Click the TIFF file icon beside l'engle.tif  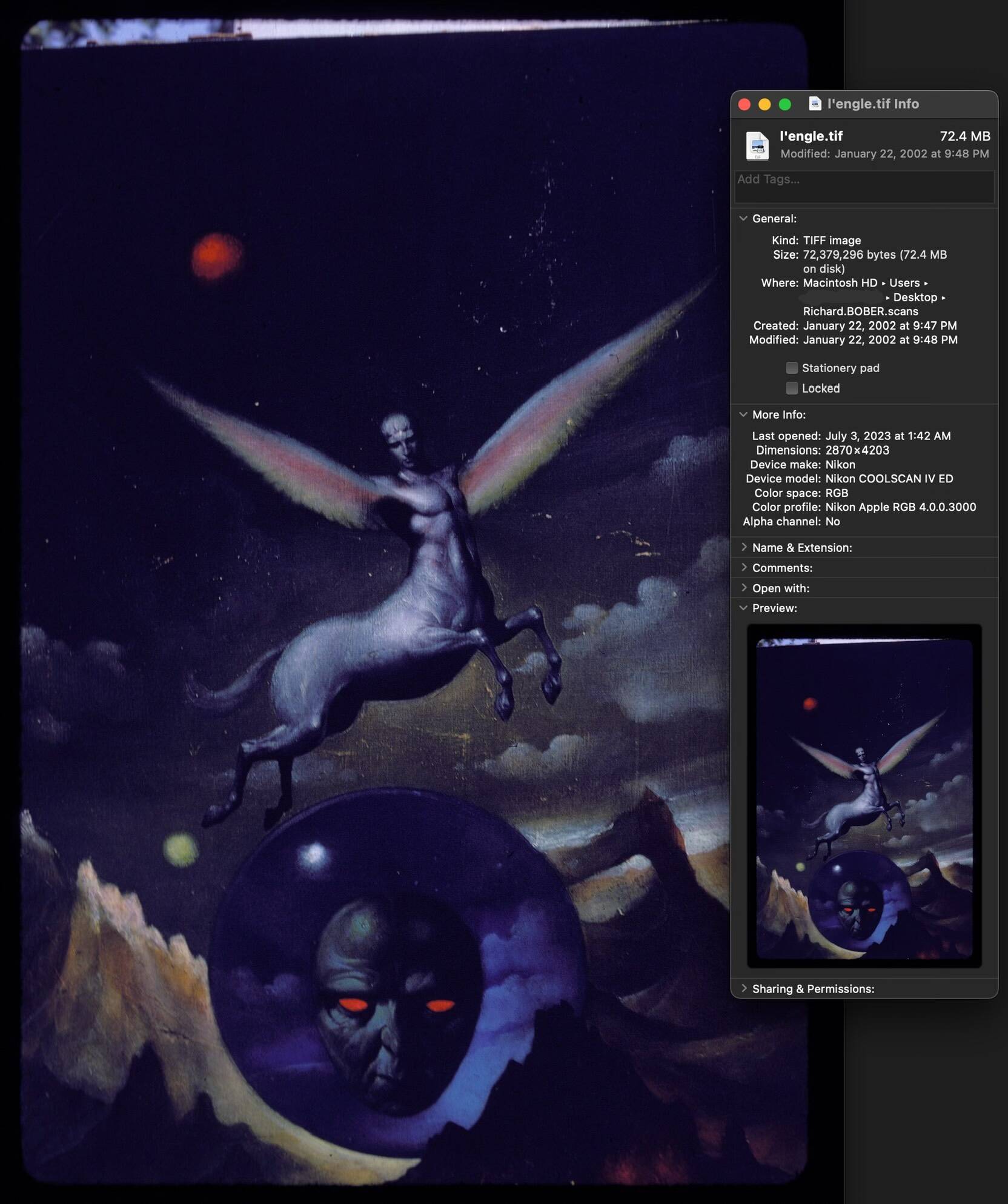[x=757, y=145]
